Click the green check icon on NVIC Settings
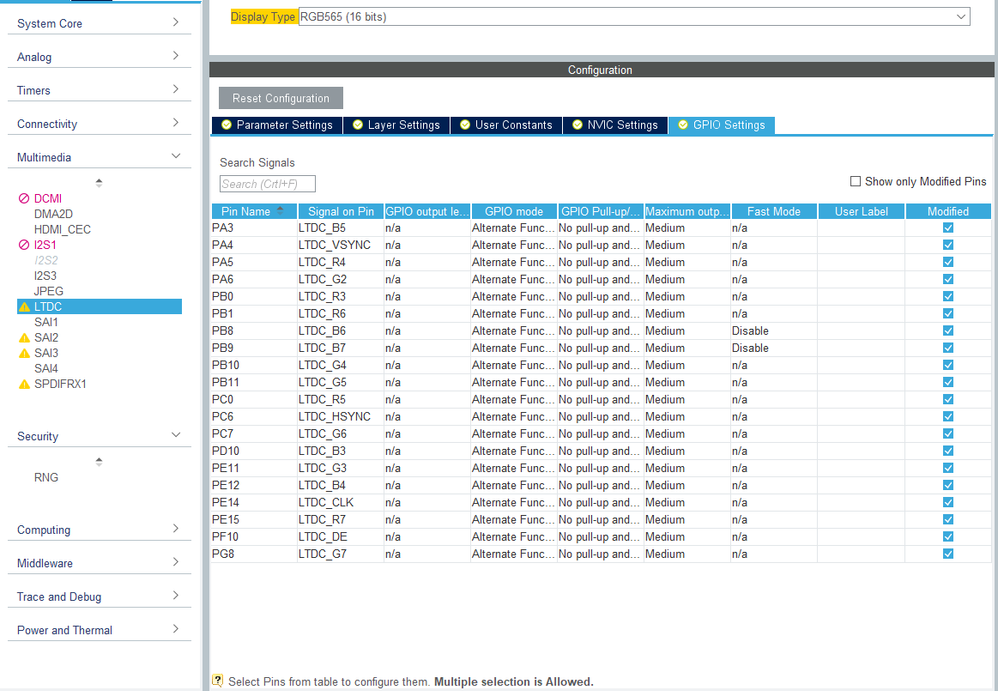 (577, 125)
